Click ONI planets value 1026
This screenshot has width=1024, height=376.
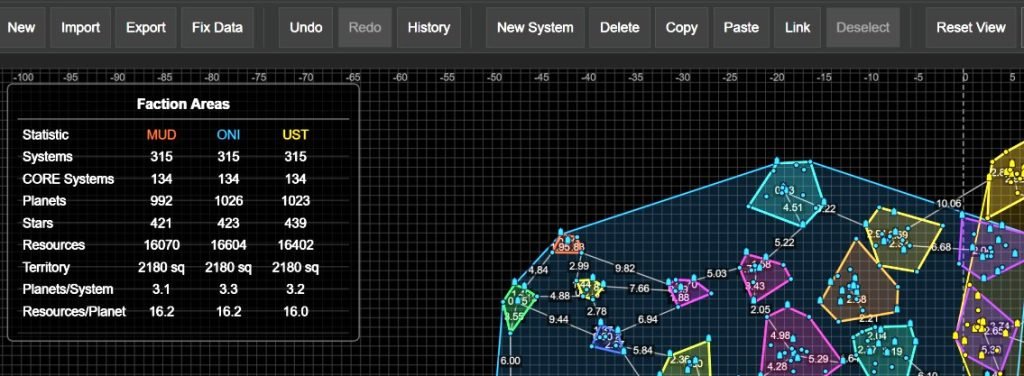tap(228, 200)
